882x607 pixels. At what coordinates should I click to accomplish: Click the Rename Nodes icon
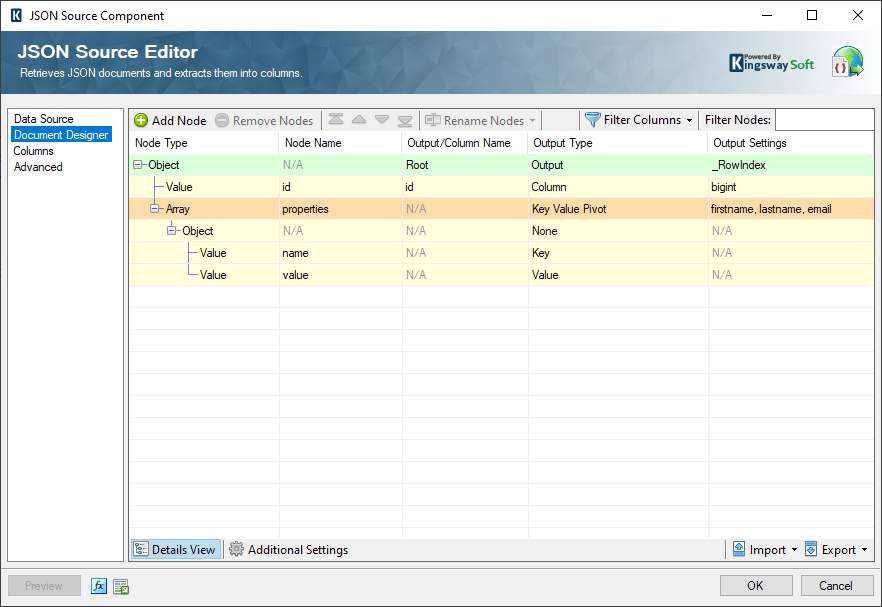click(x=434, y=120)
